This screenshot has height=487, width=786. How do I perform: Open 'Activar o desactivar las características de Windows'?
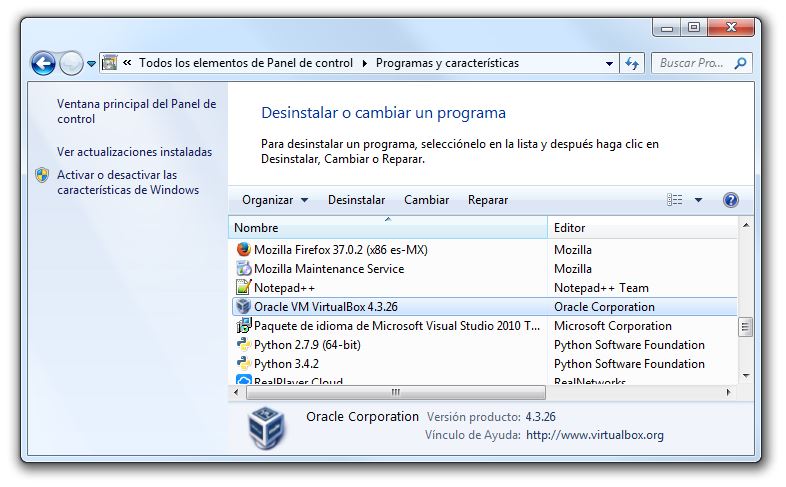click(x=128, y=182)
